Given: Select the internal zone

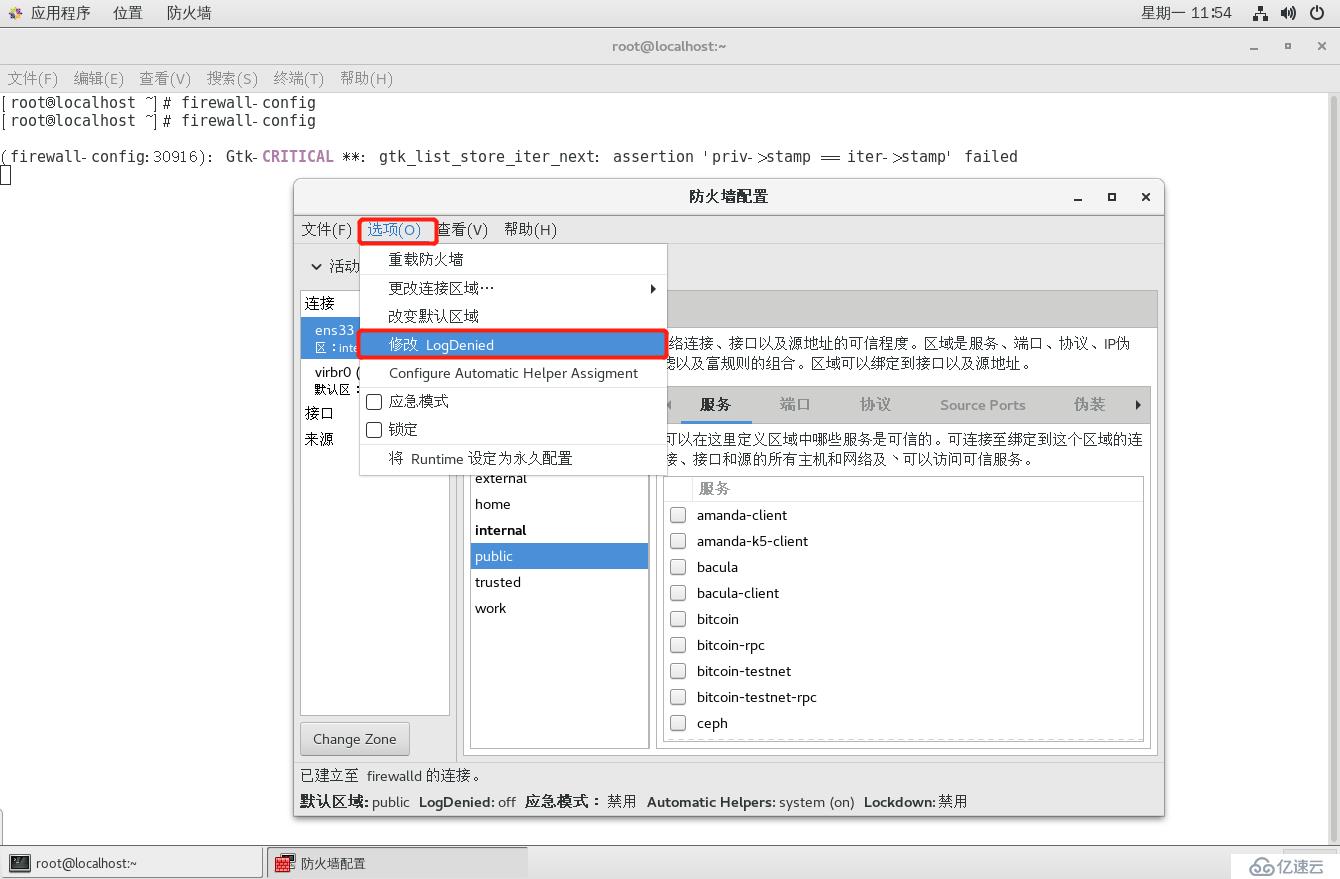Looking at the screenshot, I should (559, 530).
